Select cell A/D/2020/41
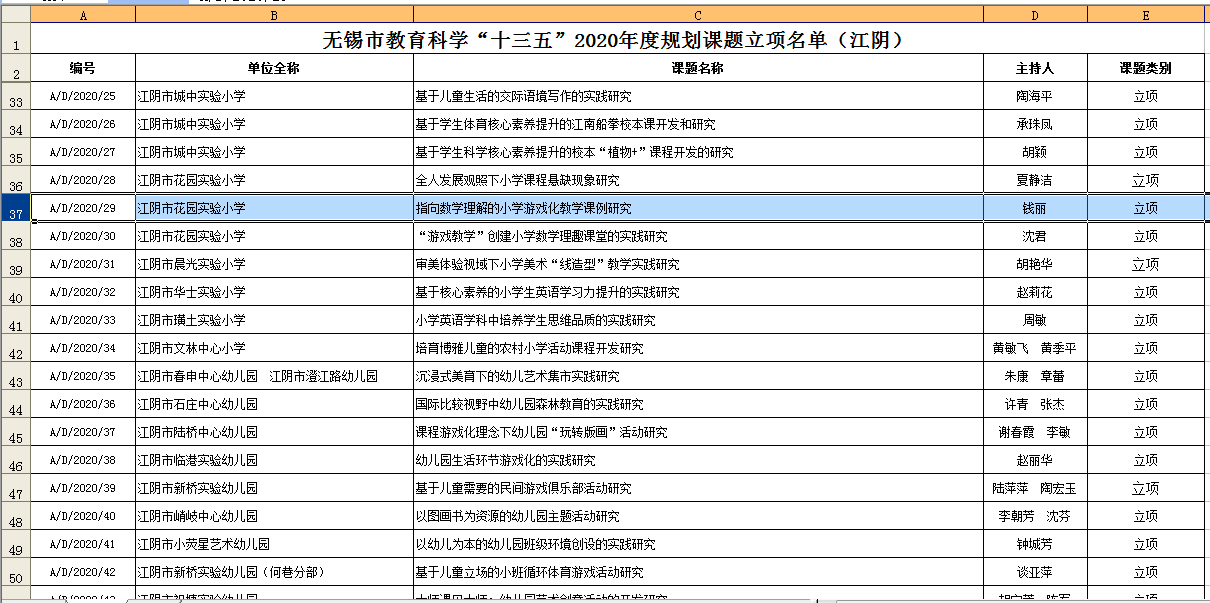 click(83, 545)
